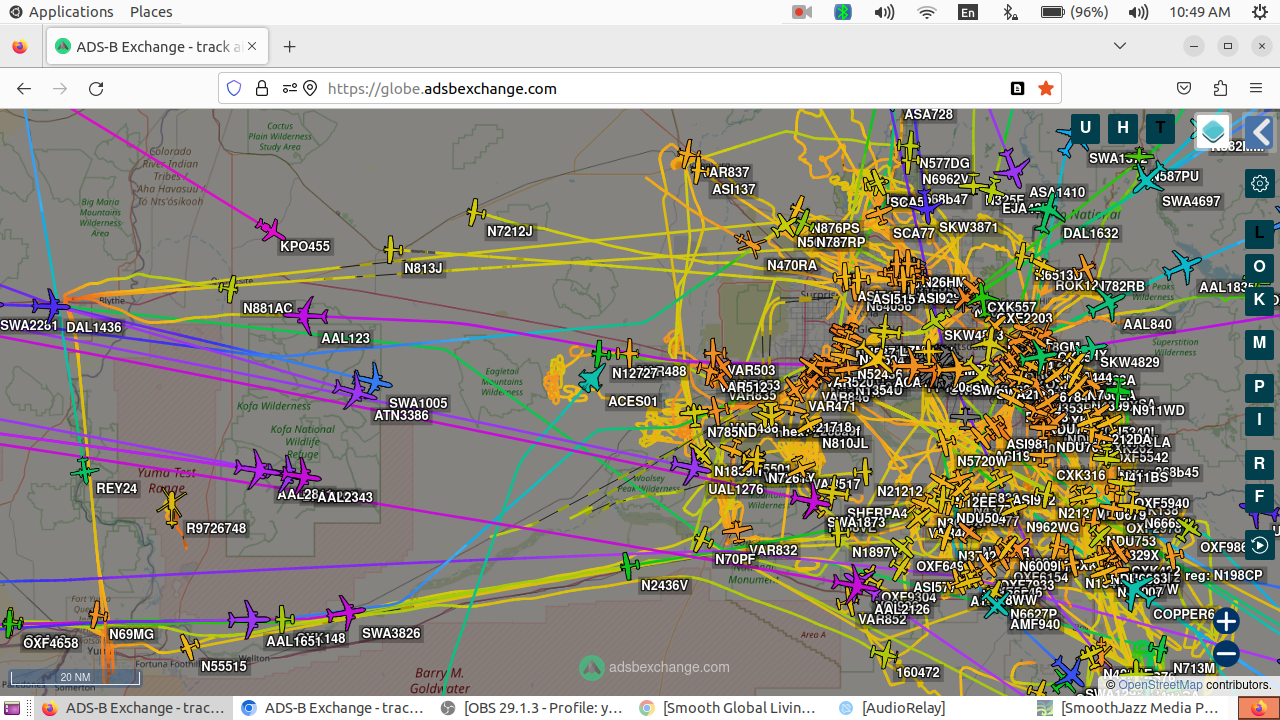1280x720 pixels.
Task: Switch to the SmoothJazz Media taskbar window
Action: [1129, 708]
